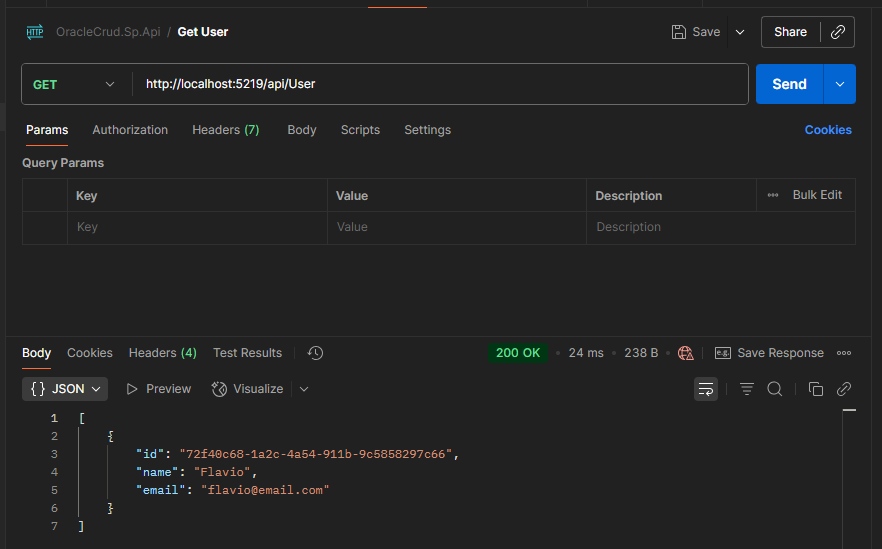Open the Send button dropdown arrow
The image size is (882, 549).
(840, 85)
